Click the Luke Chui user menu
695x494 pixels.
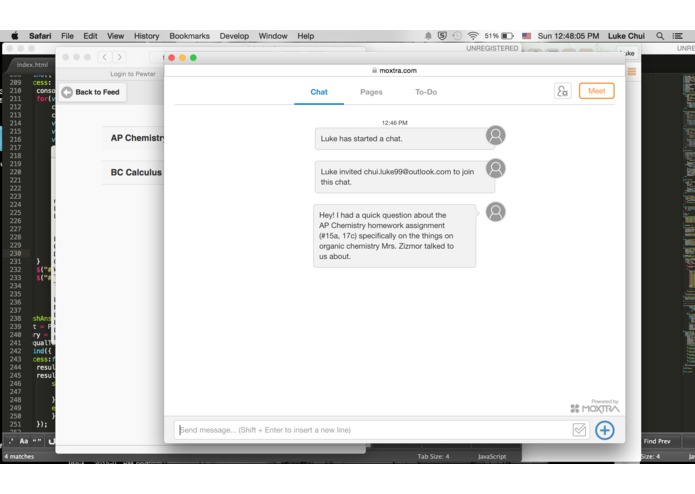tap(626, 36)
